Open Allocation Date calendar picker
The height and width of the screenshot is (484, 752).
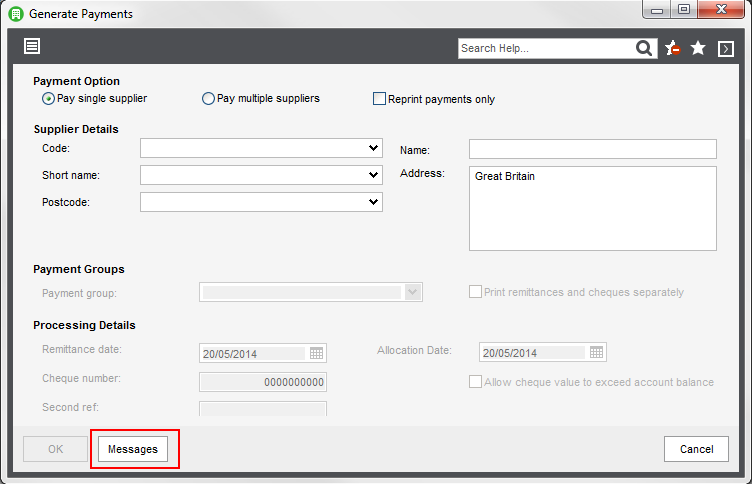click(x=596, y=352)
